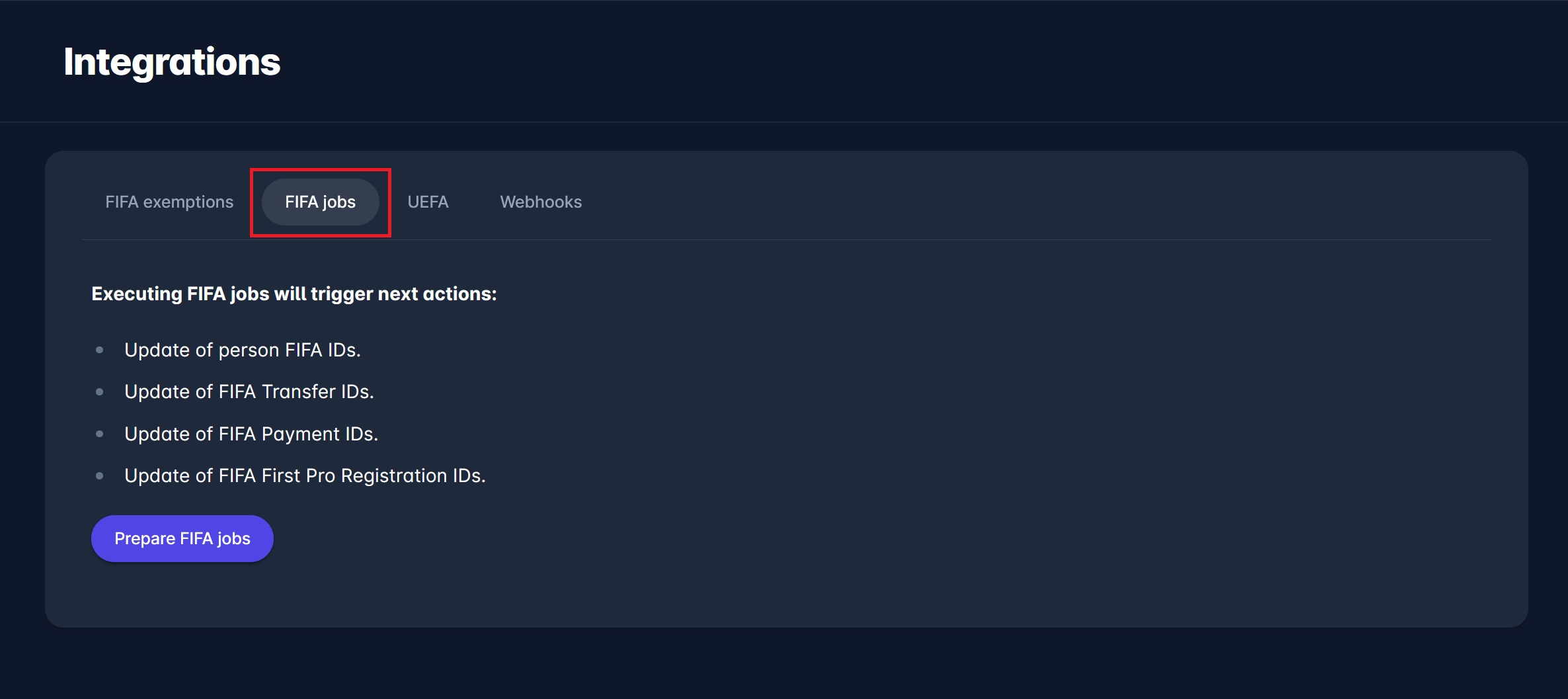Viewport: 1568px width, 699px height.
Task: Click Update of person FIFA IDs list item
Action: [243, 349]
